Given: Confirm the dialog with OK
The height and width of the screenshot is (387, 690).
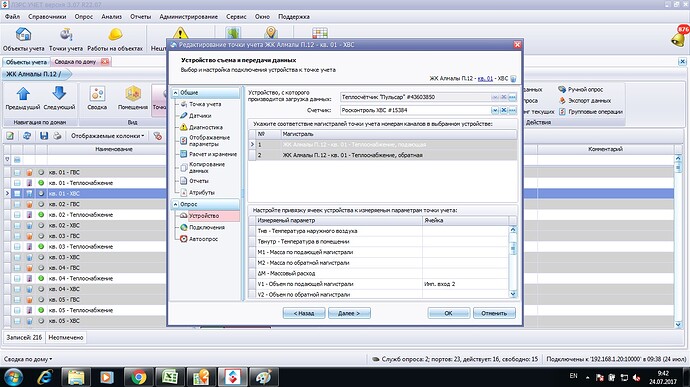Looking at the screenshot, I should (x=448, y=313).
